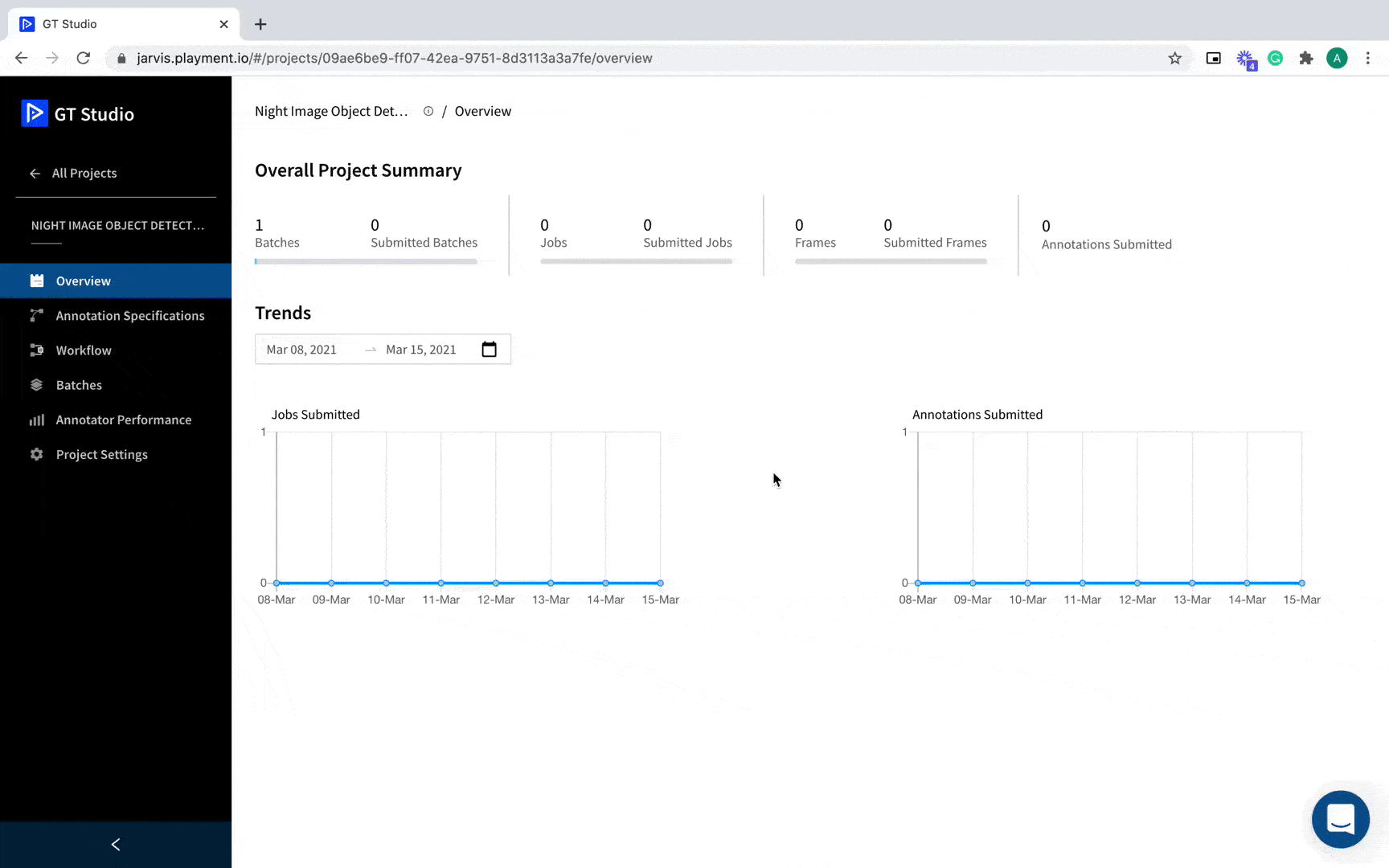
Task: Click the browser address bar URL
Action: [x=395, y=58]
